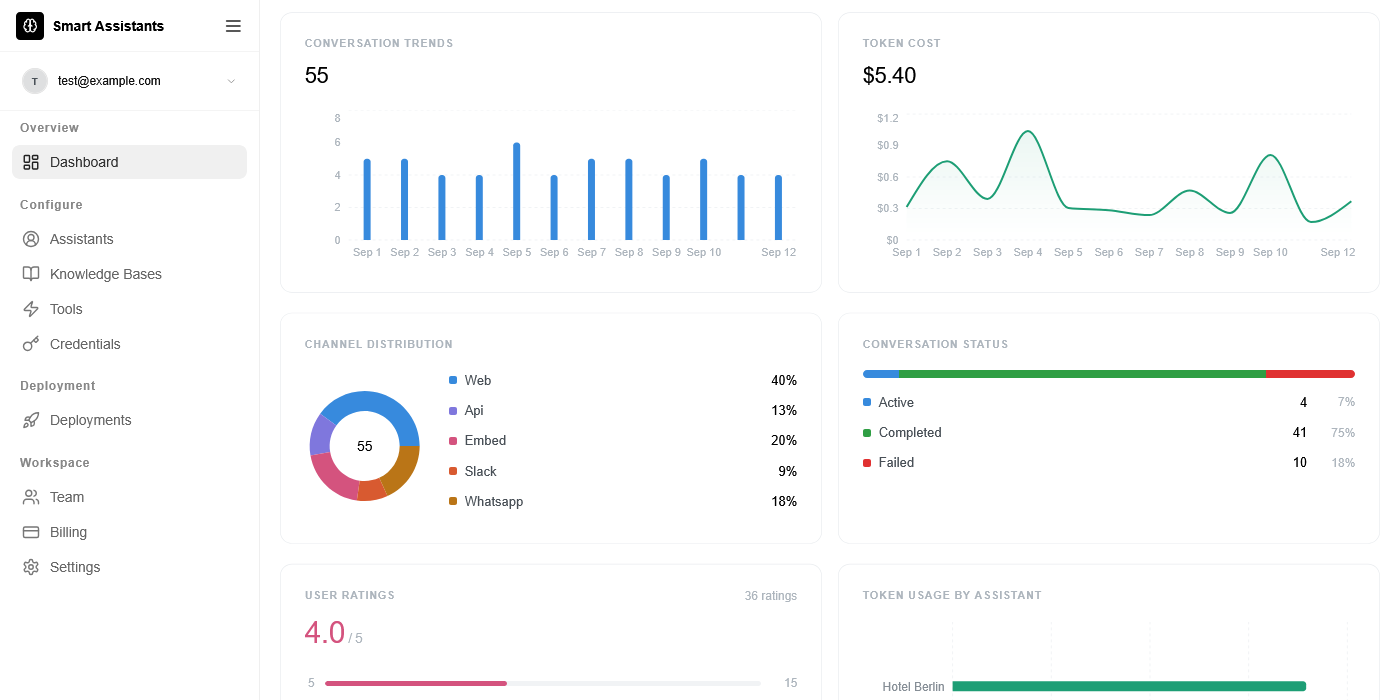Click the Sep 12 bar in Conversation Trends
Viewport: 1392px width, 700px height.
tap(778, 207)
